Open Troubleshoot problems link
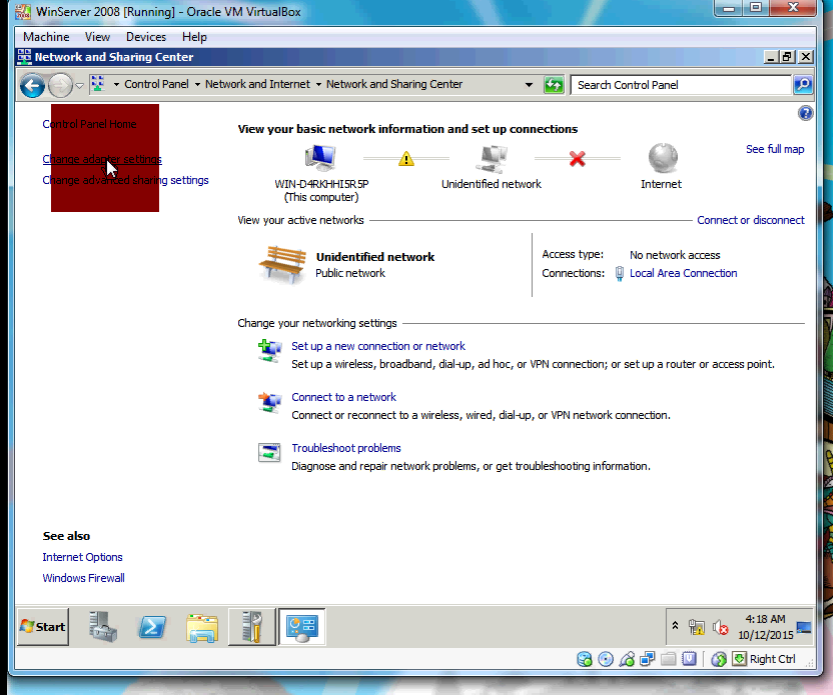 point(346,448)
